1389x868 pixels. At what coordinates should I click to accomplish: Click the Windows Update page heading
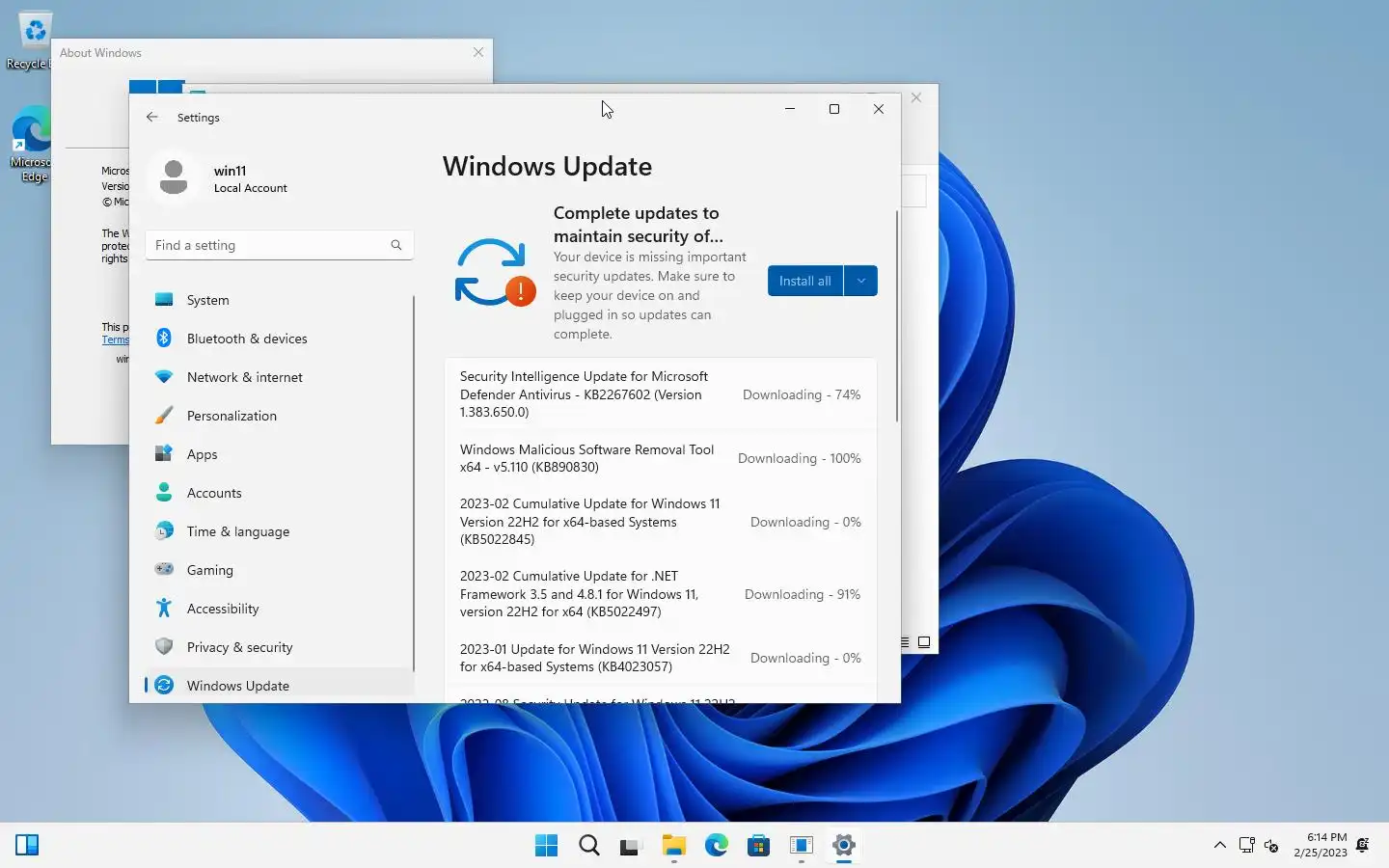pyautogui.click(x=547, y=166)
